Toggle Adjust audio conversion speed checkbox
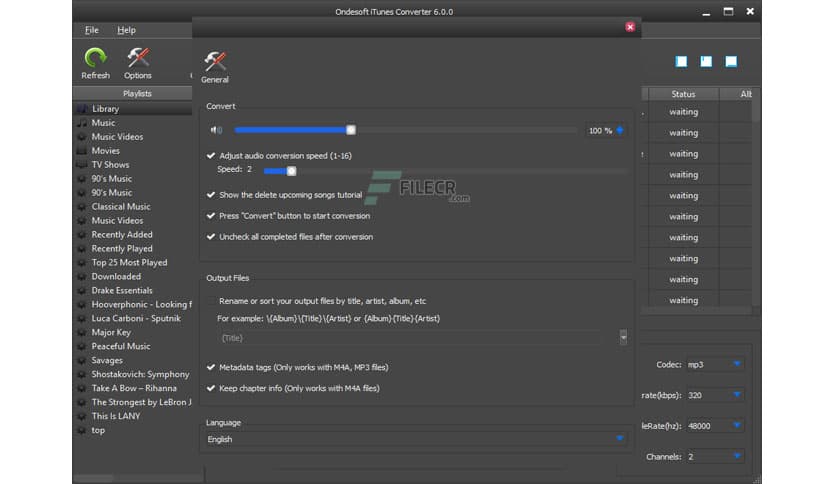This screenshot has height=484, width=836. (211, 156)
